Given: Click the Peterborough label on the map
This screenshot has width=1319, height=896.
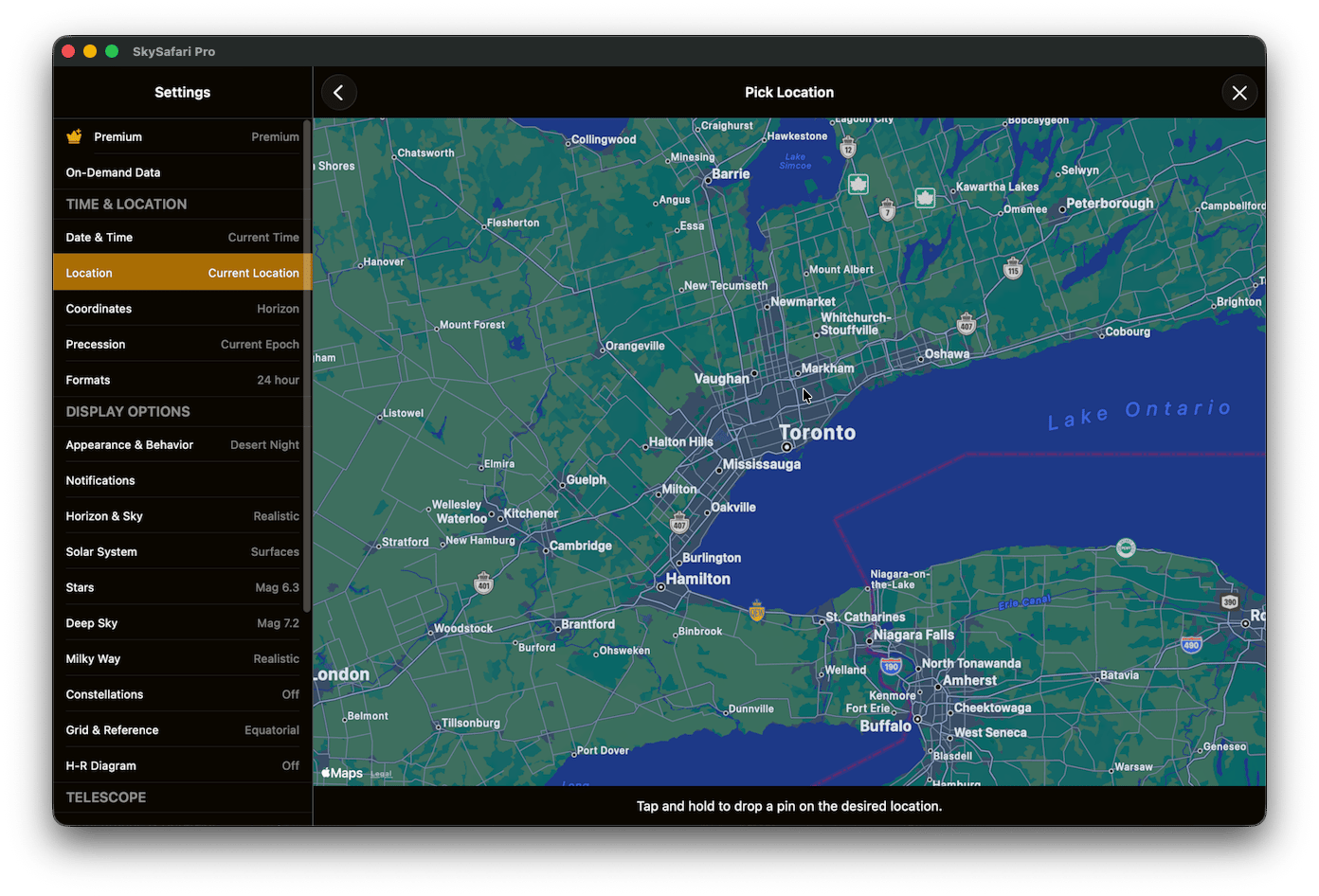Looking at the screenshot, I should point(1110,204).
